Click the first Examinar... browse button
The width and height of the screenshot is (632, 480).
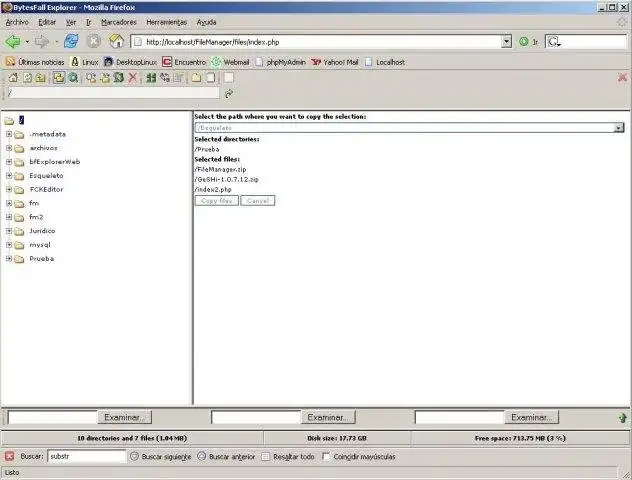(x=125, y=418)
